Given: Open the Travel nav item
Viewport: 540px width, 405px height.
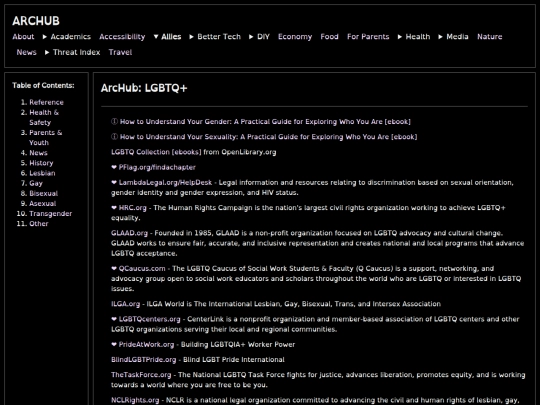Looking at the screenshot, I should tap(121, 52).
